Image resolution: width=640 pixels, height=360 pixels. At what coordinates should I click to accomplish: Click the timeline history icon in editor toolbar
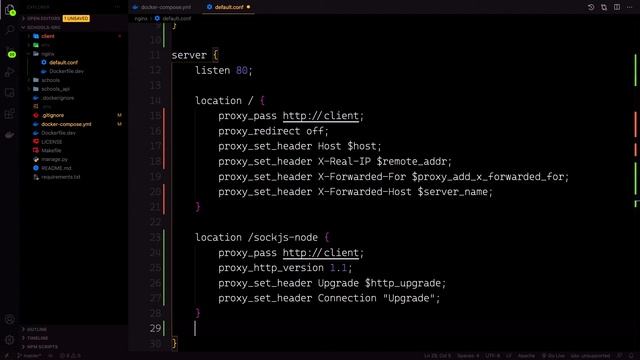[x=591, y=7]
